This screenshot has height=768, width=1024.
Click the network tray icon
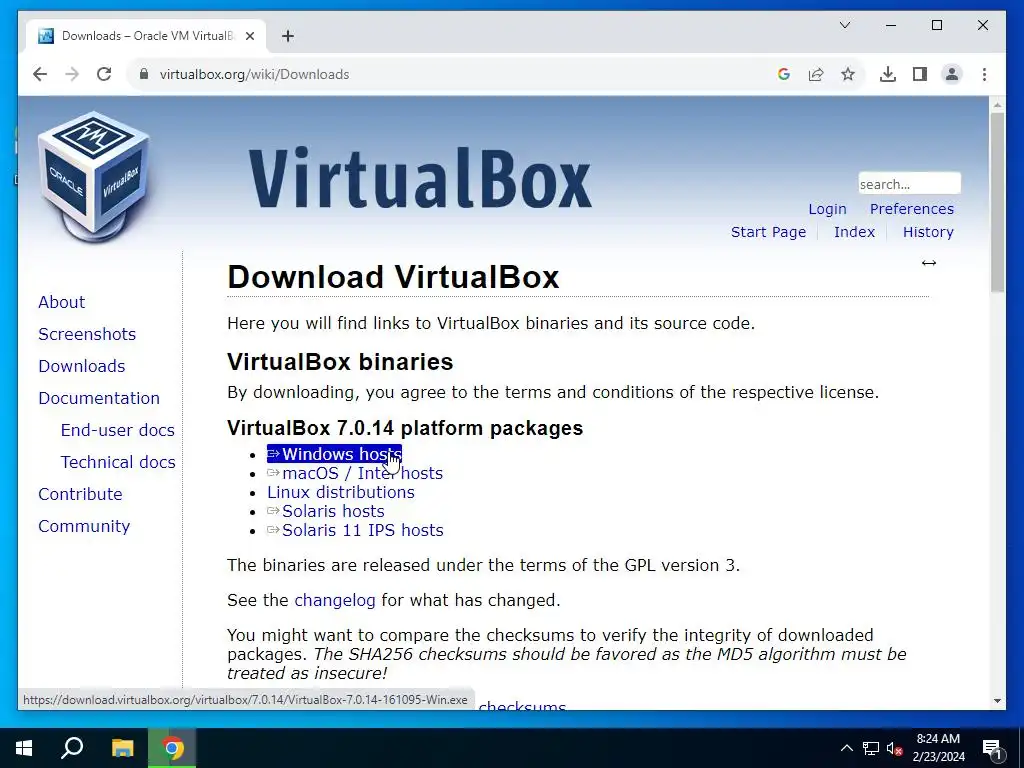[871, 748]
